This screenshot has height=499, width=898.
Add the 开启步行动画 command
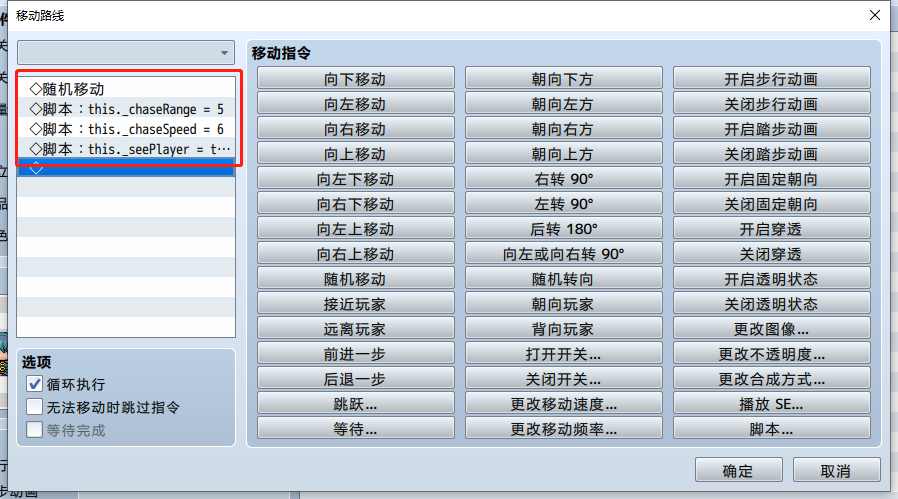pos(771,78)
